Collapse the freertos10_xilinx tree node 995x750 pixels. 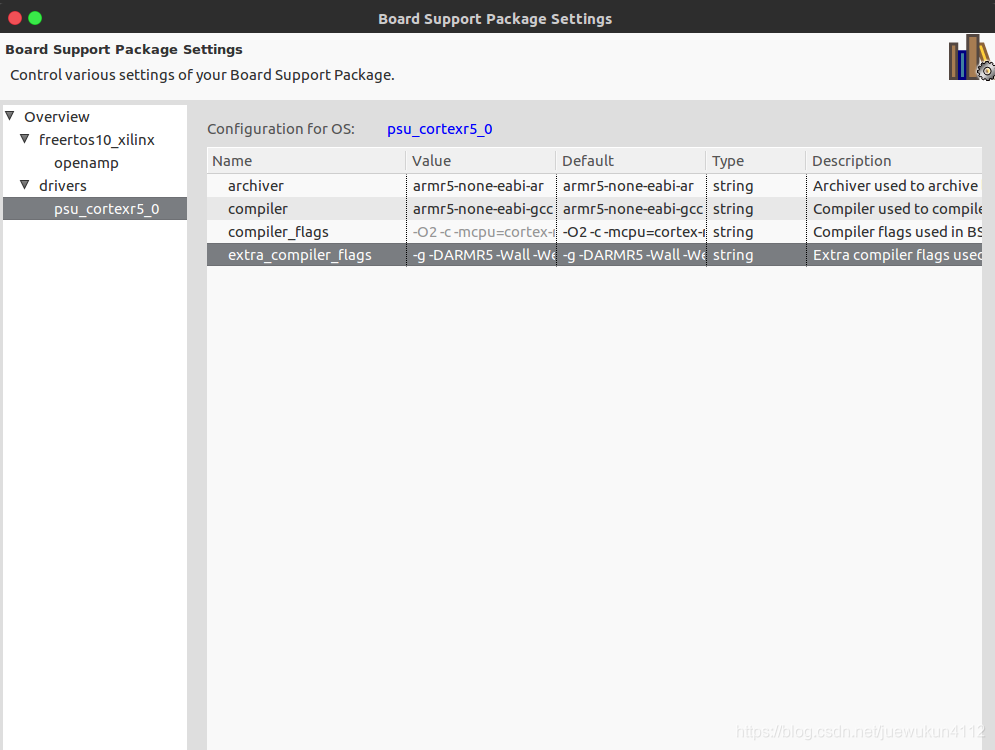[x=25, y=139]
